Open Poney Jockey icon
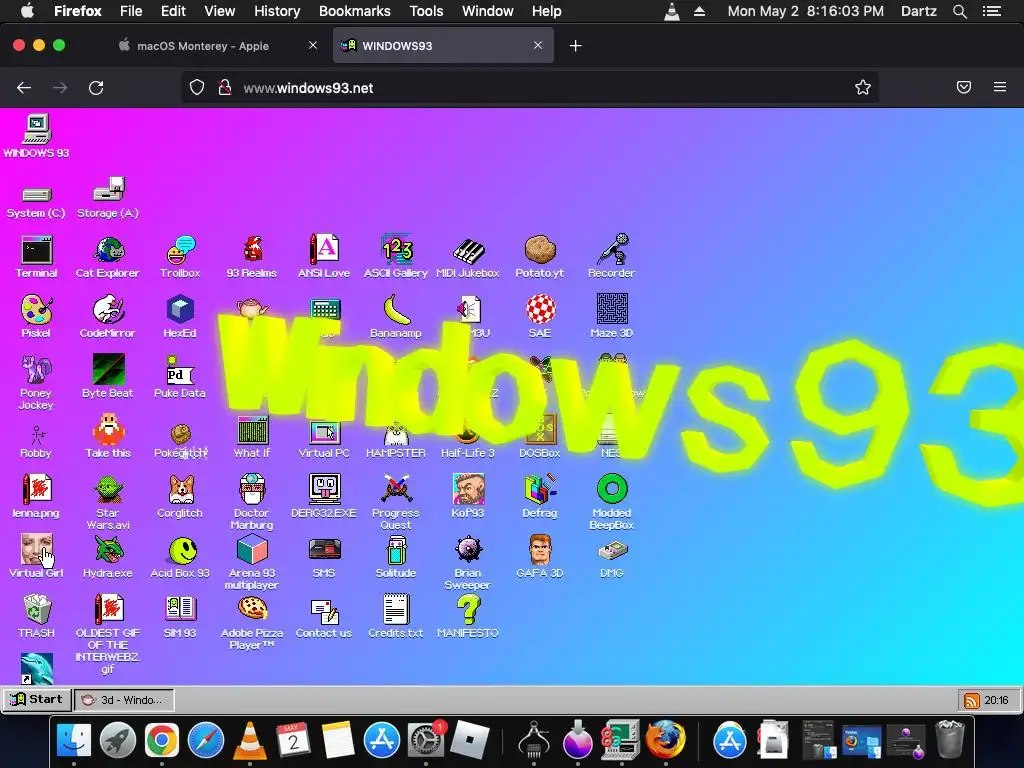The height and width of the screenshot is (768, 1024). pyautogui.click(x=37, y=382)
